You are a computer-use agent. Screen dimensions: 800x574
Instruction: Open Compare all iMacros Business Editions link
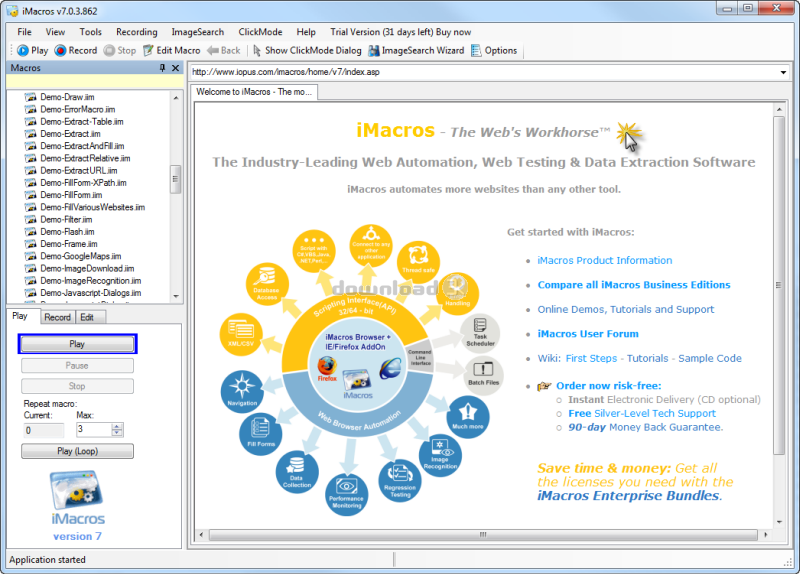(634, 285)
